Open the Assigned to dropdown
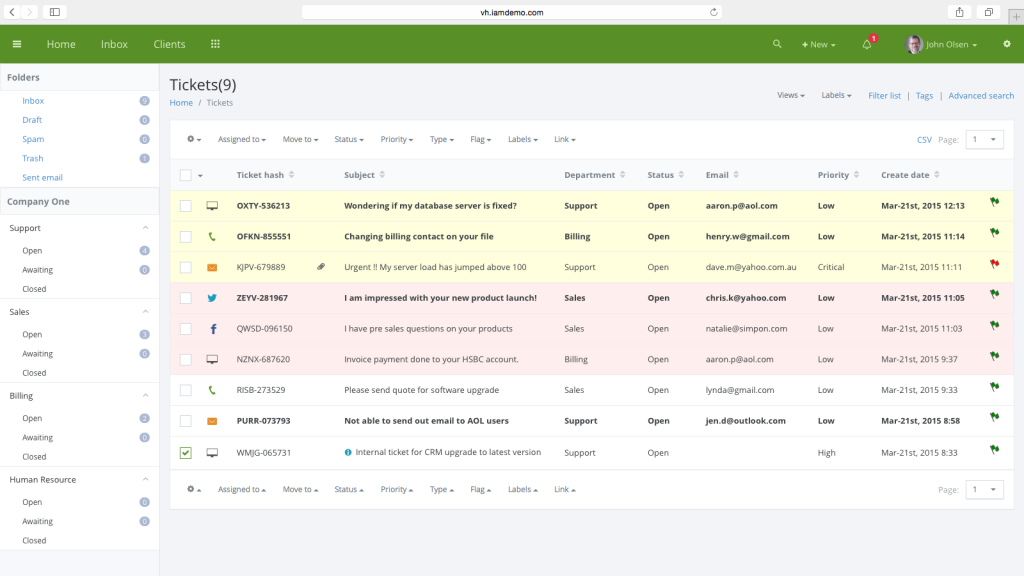 (x=240, y=139)
